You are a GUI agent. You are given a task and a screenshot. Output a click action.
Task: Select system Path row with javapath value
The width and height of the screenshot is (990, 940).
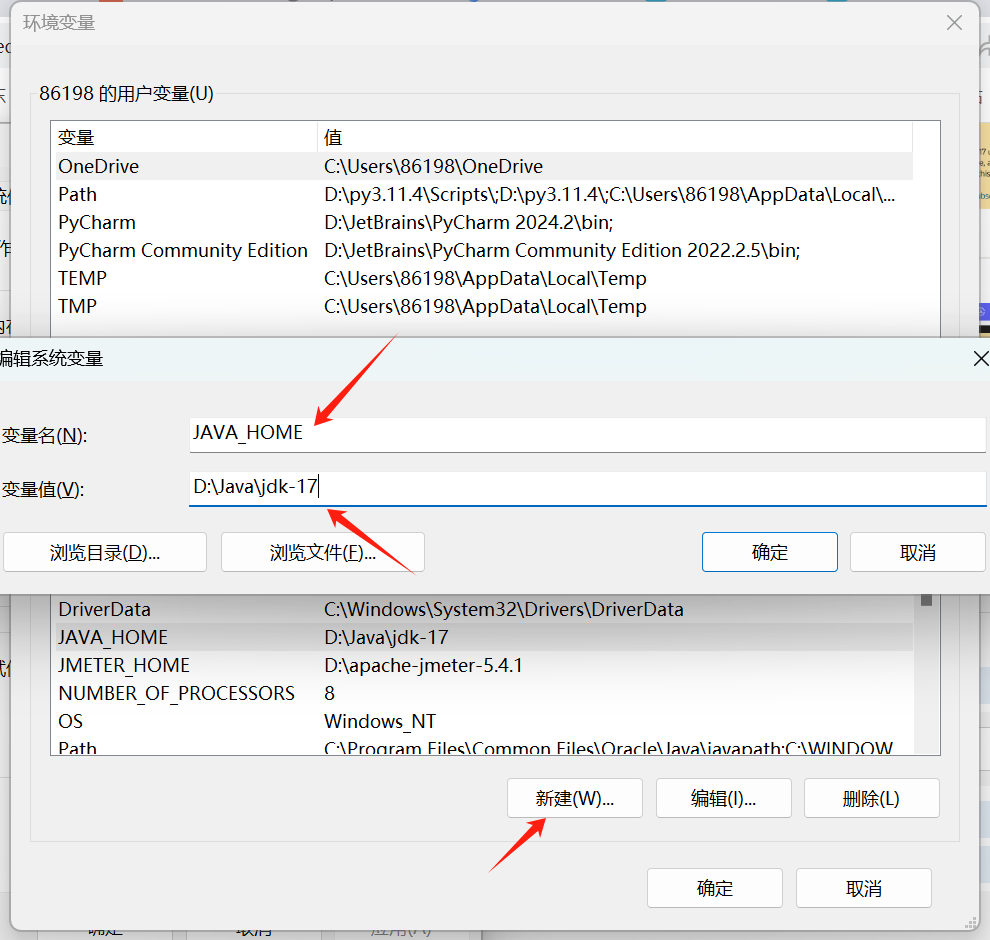(484, 746)
